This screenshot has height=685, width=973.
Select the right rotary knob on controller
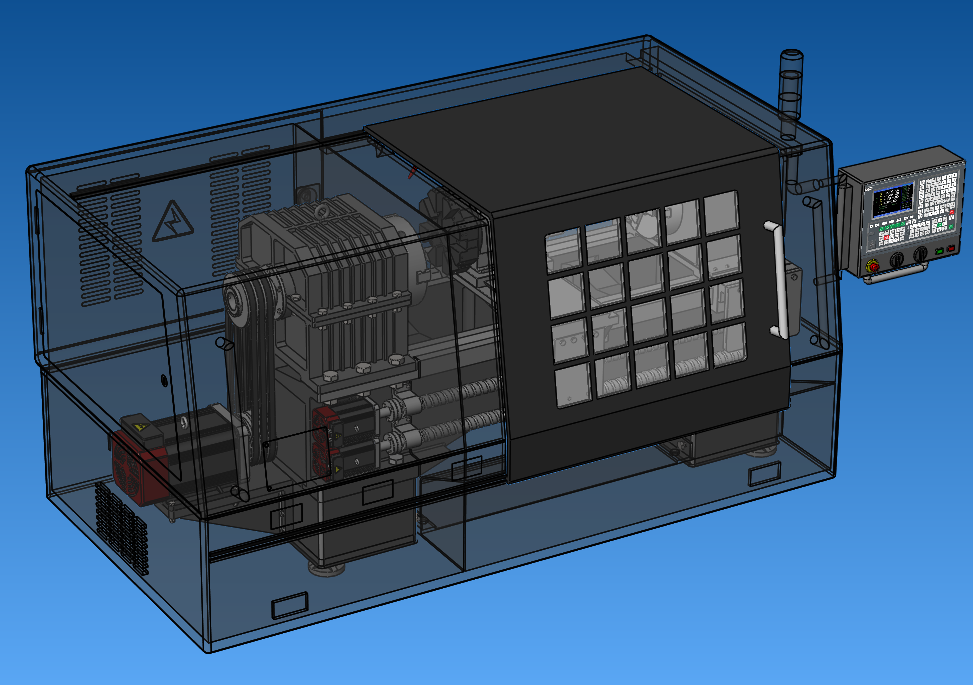click(x=919, y=254)
